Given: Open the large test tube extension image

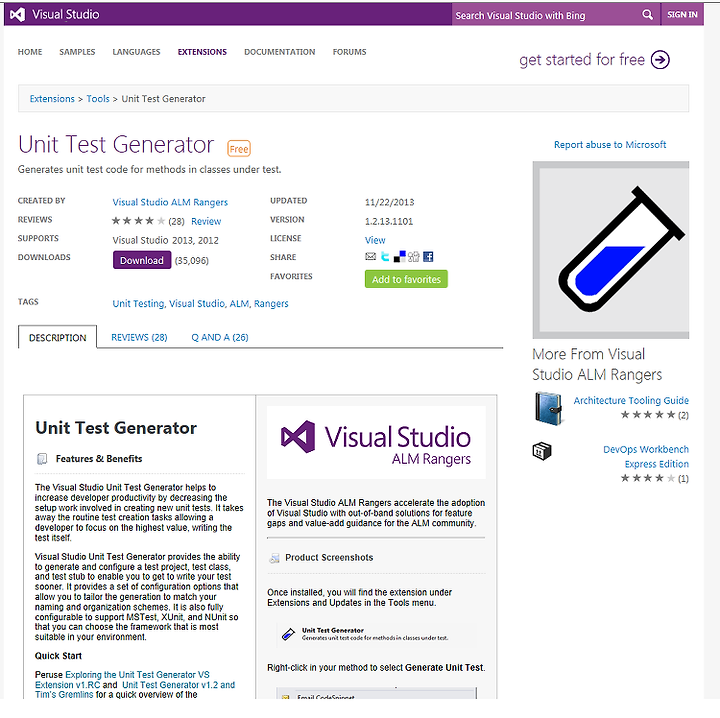Looking at the screenshot, I should tap(611, 250).
